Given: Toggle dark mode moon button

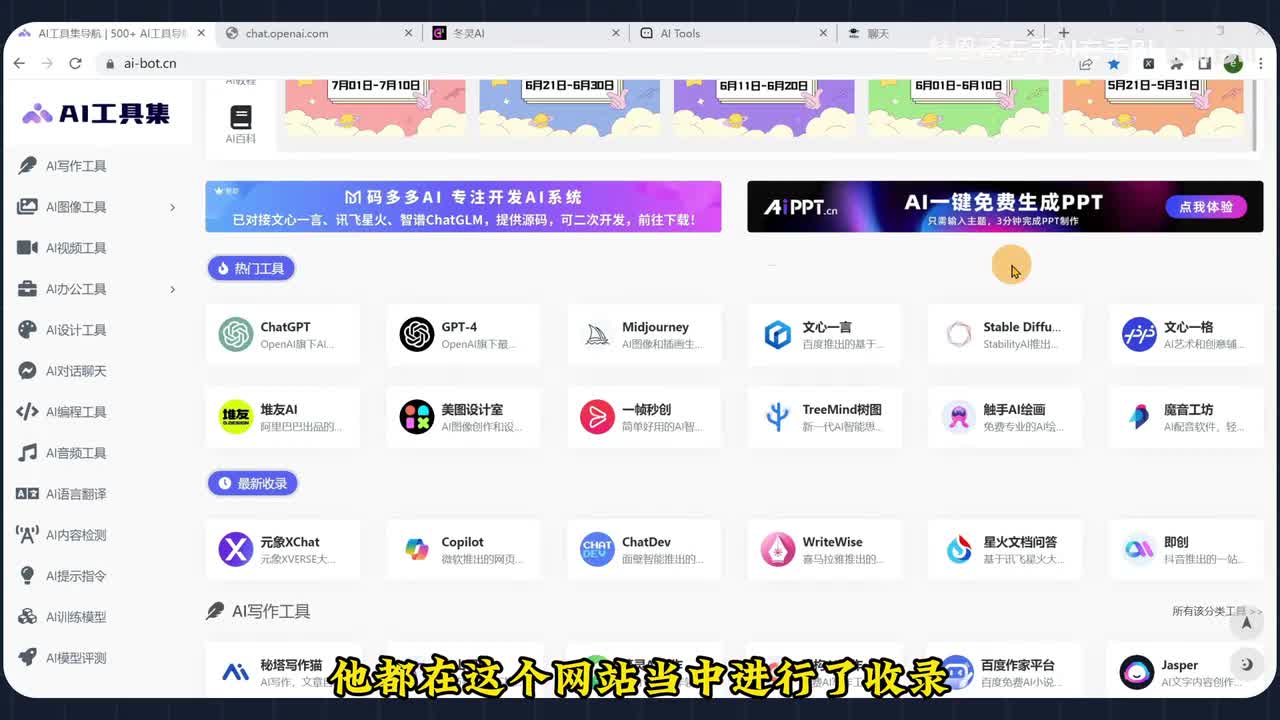Looking at the screenshot, I should (1246, 664).
